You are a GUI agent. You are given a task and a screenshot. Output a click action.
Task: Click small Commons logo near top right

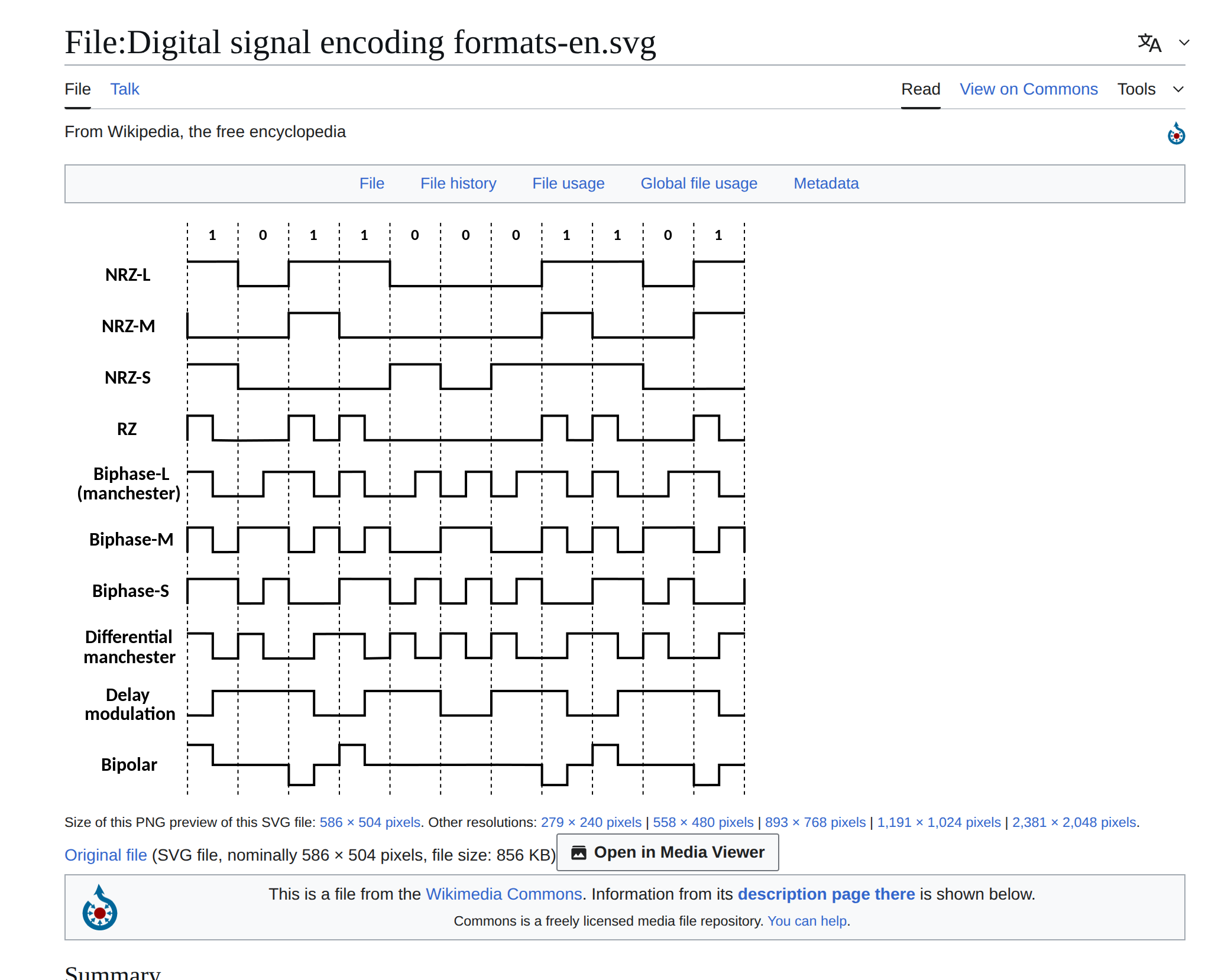(x=1175, y=134)
